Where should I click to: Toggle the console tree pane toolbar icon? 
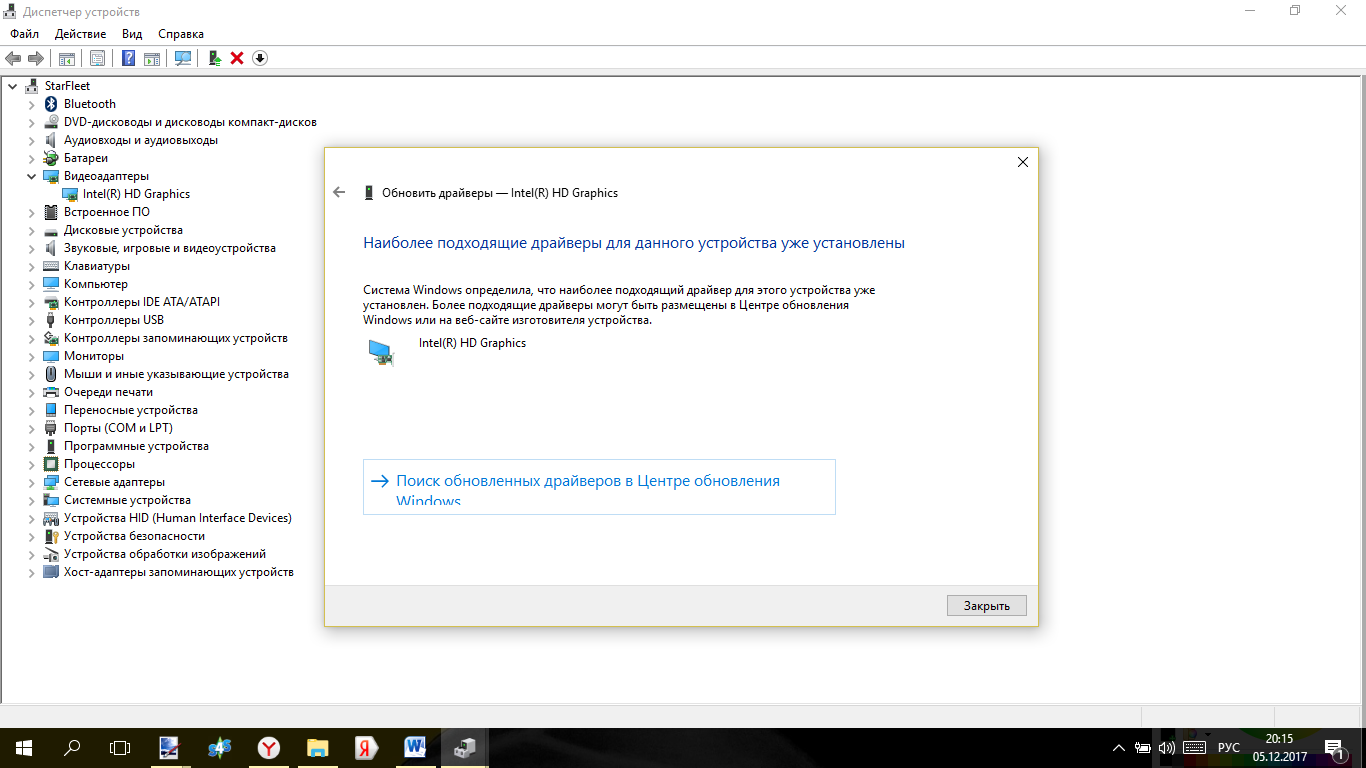tap(66, 58)
